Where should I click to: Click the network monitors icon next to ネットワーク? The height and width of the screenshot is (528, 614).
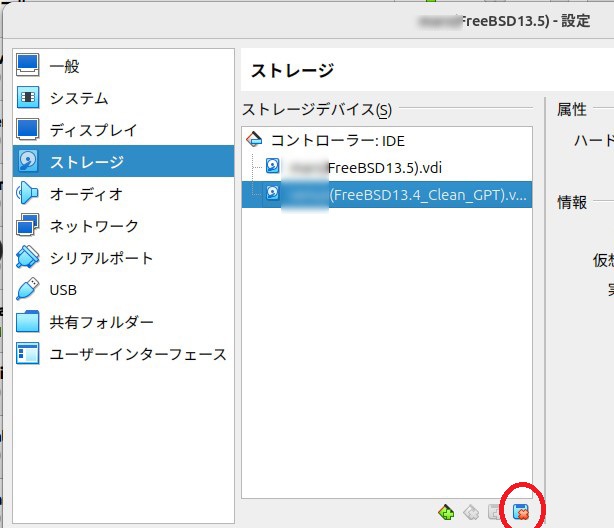pyautogui.click(x=28, y=225)
